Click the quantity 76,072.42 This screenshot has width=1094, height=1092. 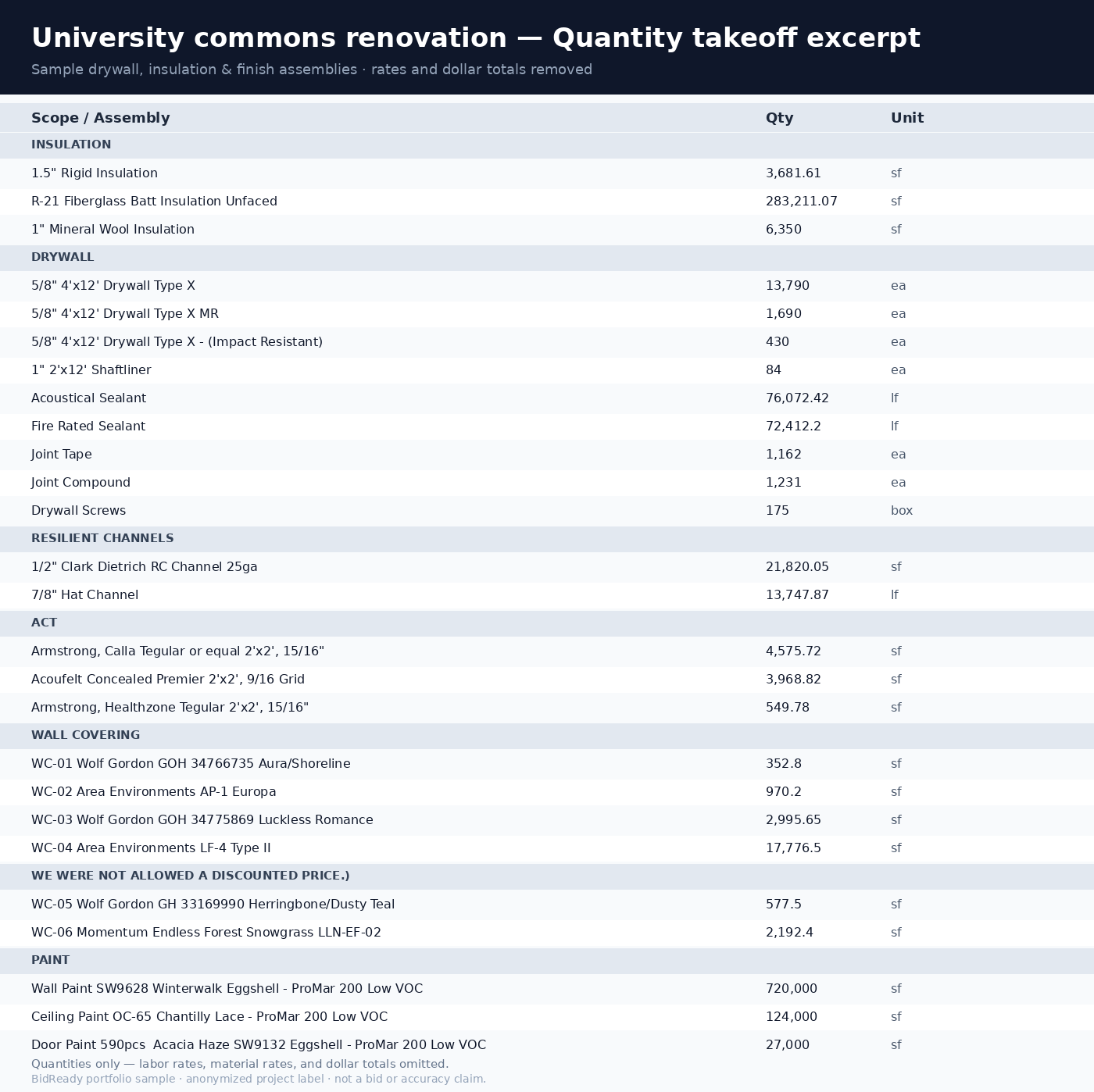pos(797,398)
